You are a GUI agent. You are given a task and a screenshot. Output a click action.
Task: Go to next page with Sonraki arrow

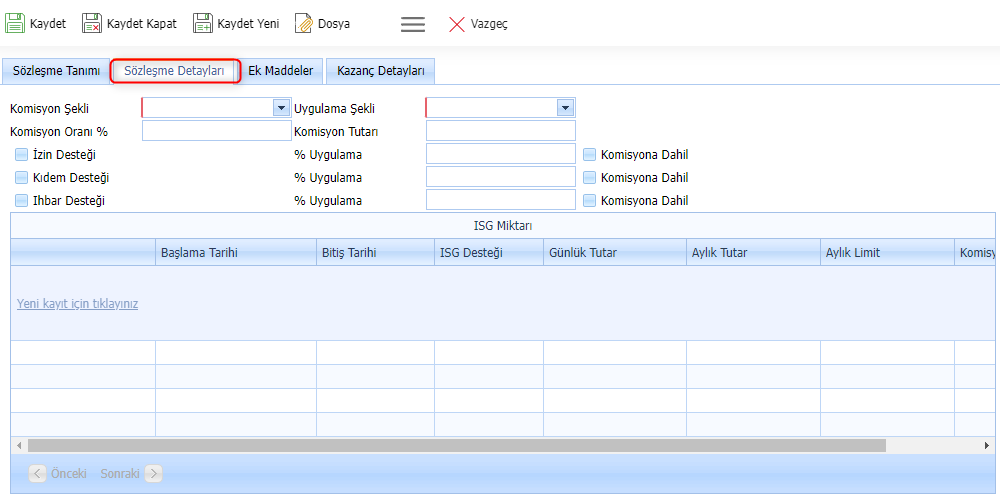(153, 473)
